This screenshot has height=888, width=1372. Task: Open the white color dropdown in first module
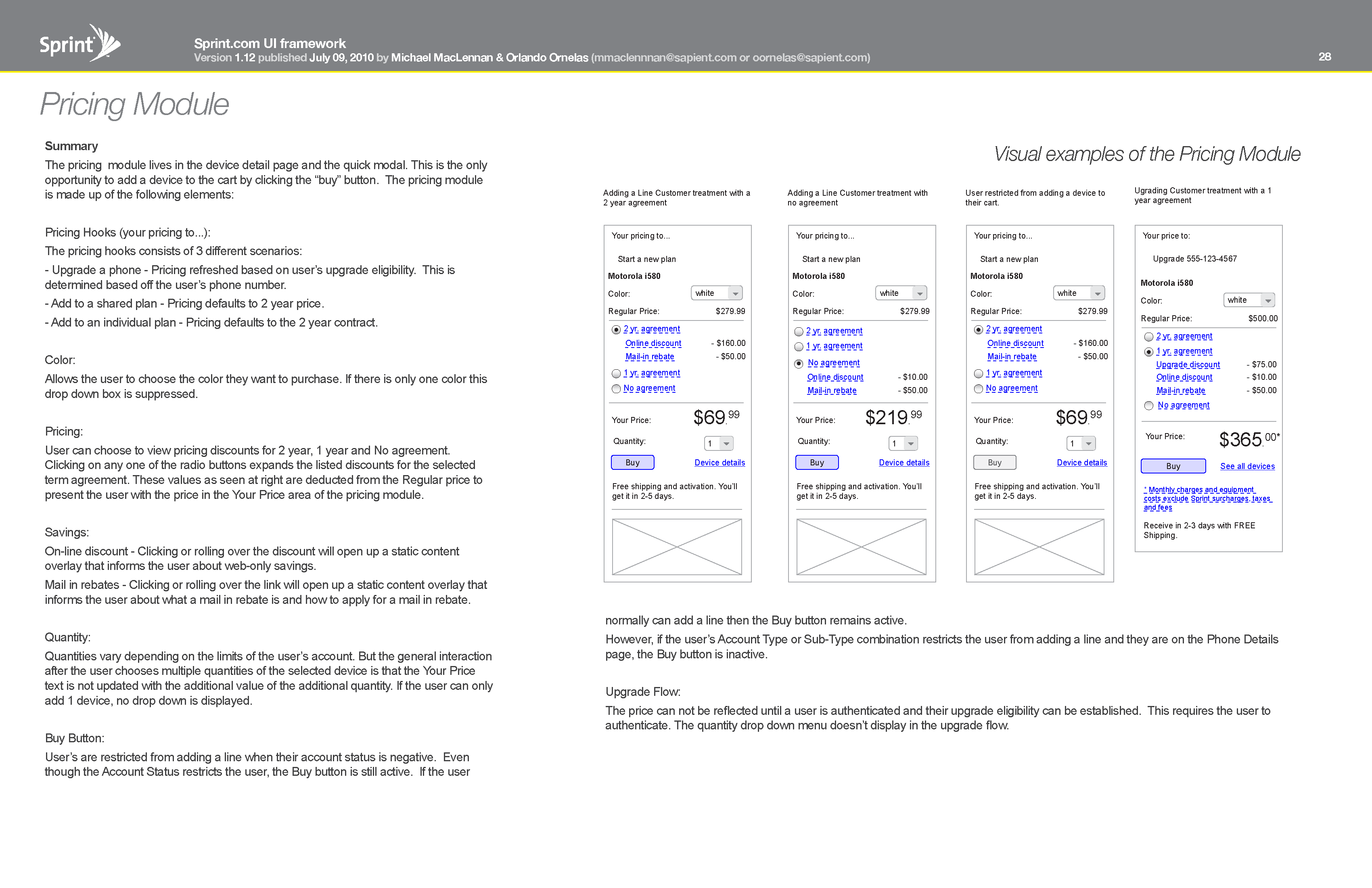click(x=717, y=293)
